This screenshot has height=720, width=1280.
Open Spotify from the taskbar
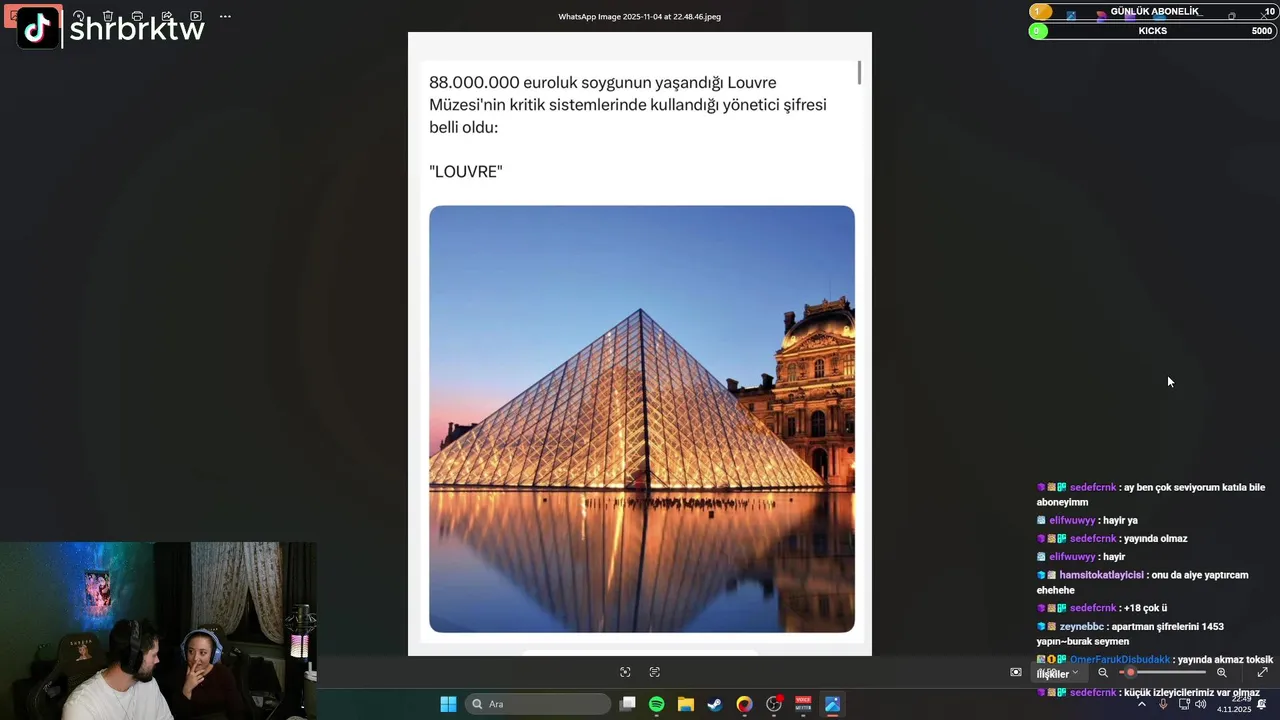[x=657, y=704]
